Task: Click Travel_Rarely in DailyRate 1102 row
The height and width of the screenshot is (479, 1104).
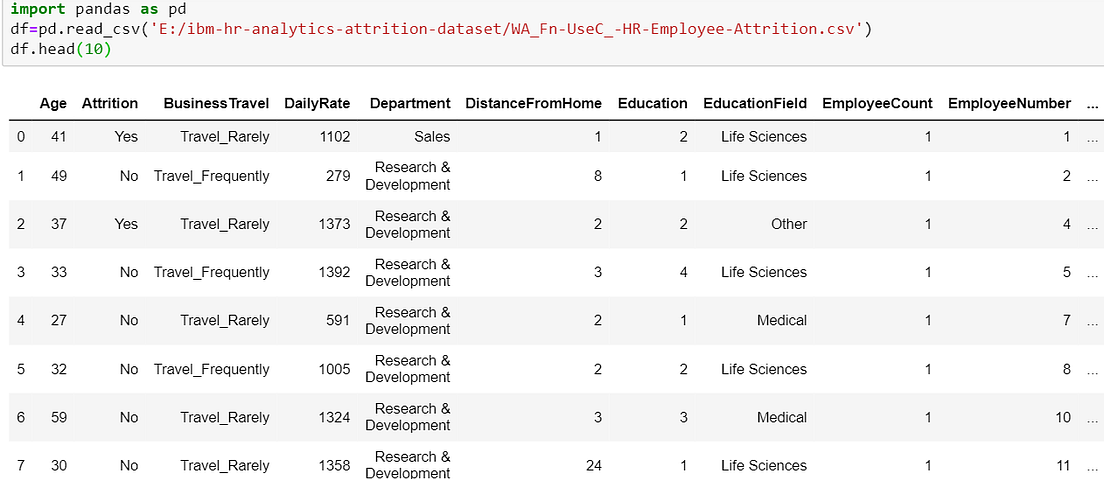Action: pyautogui.click(x=225, y=137)
